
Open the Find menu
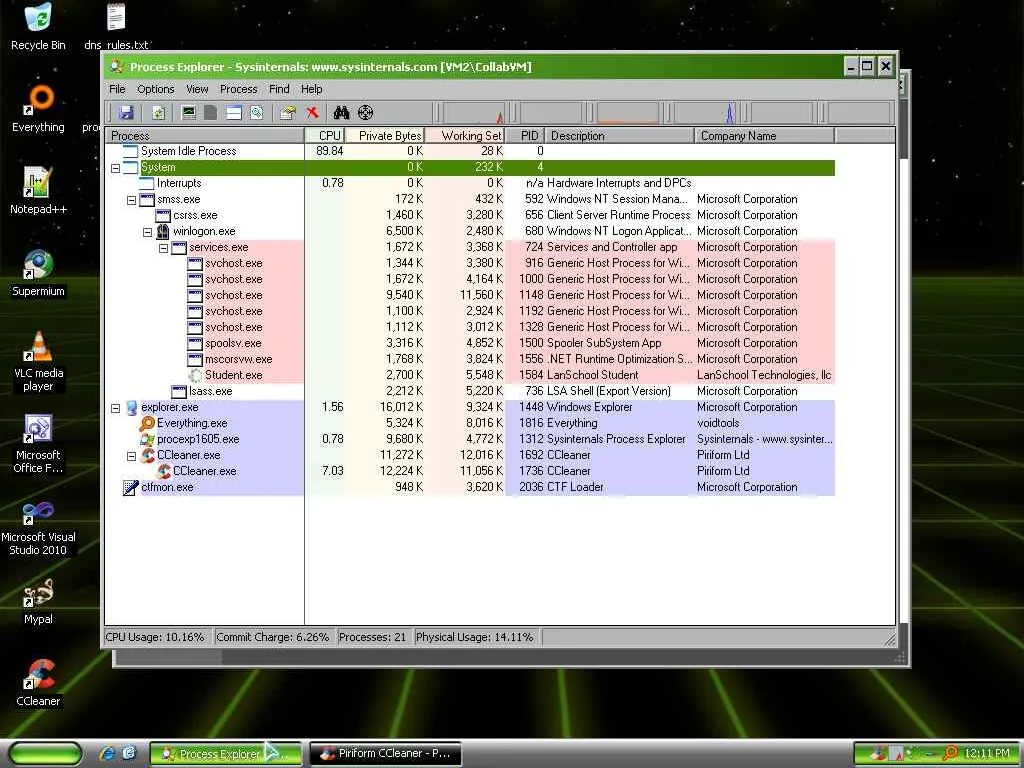point(279,89)
